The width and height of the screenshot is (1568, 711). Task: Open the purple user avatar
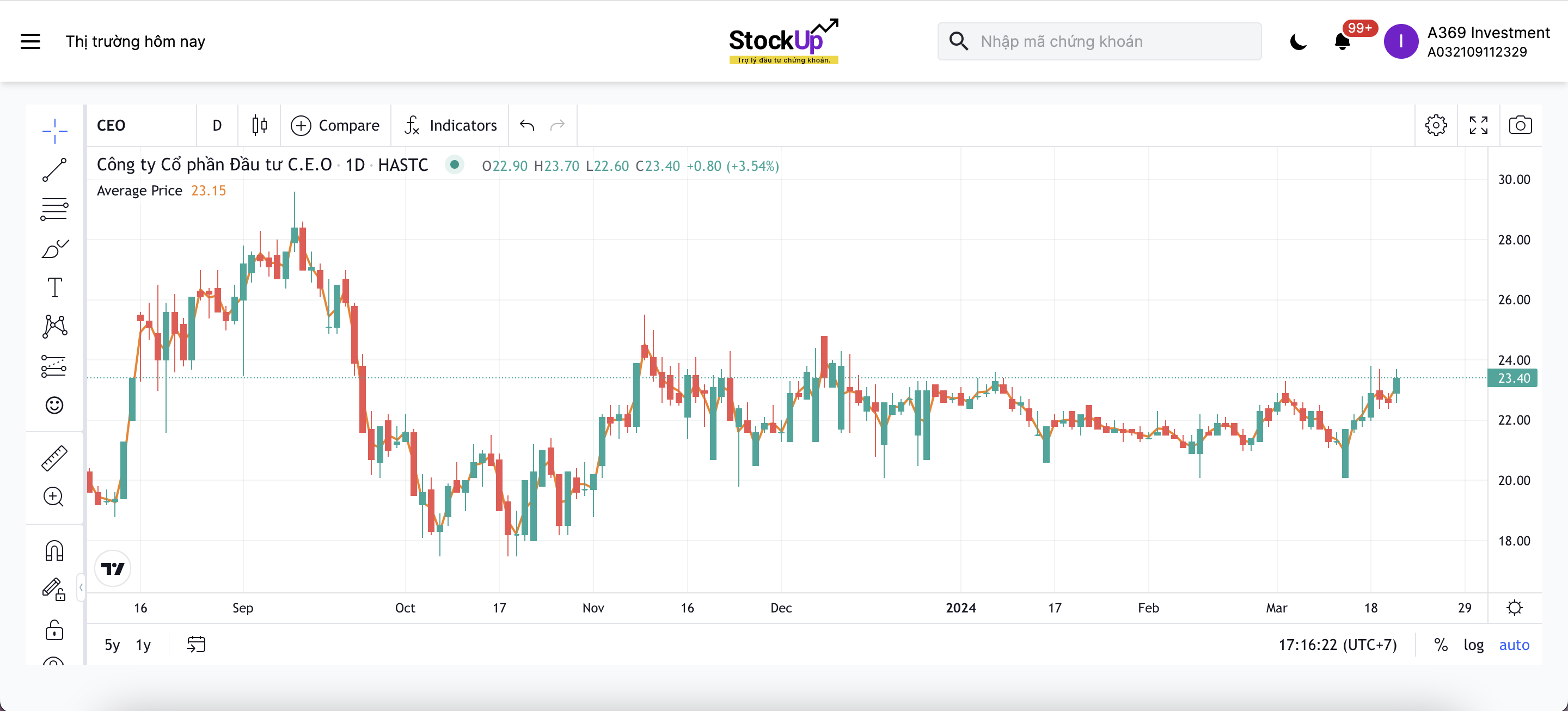point(1401,41)
